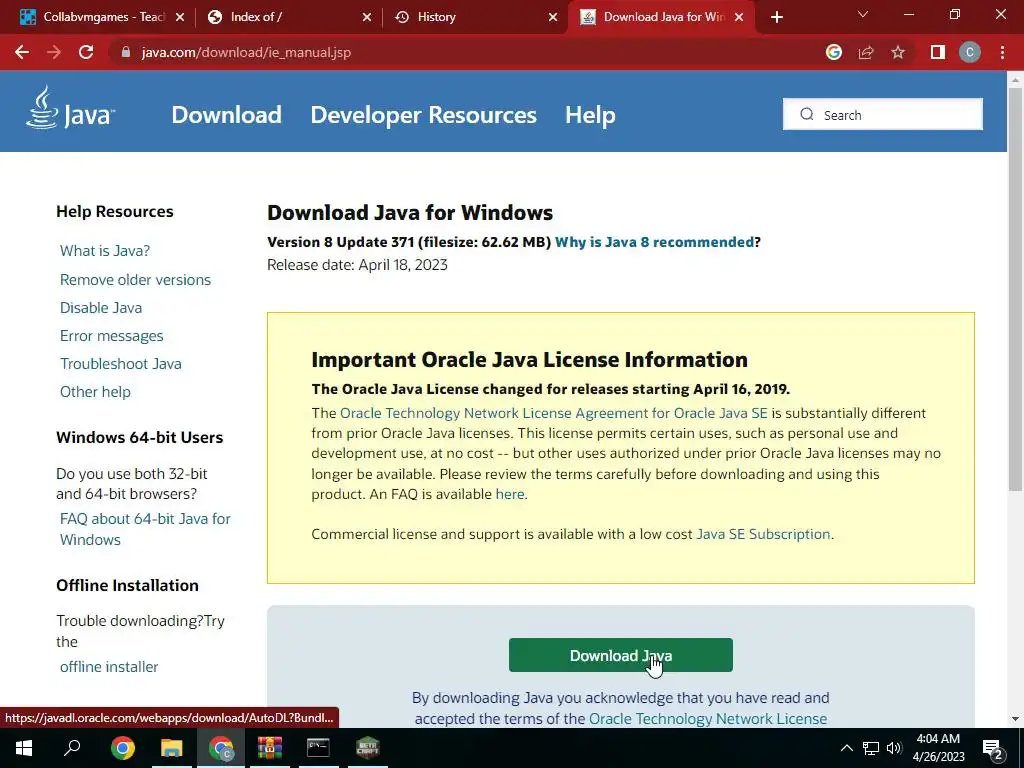1024x768 pixels.
Task: Open Remove older versions link
Action: (135, 280)
